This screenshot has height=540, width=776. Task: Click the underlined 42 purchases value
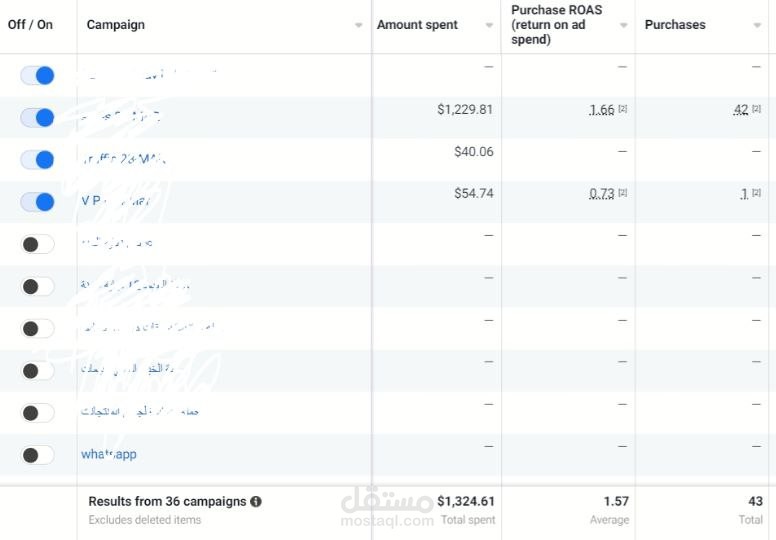[741, 110]
